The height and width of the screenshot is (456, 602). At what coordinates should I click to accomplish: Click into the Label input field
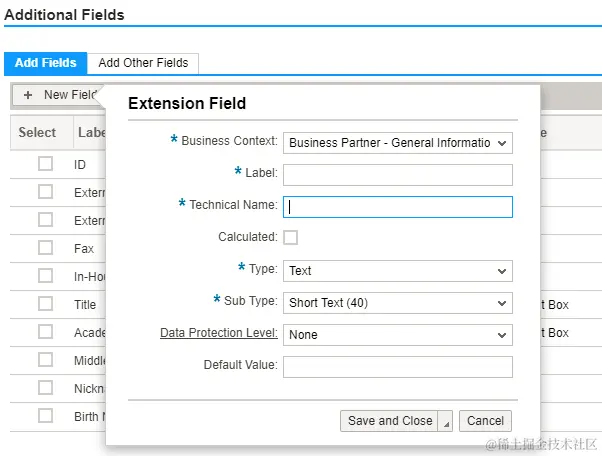(397, 175)
